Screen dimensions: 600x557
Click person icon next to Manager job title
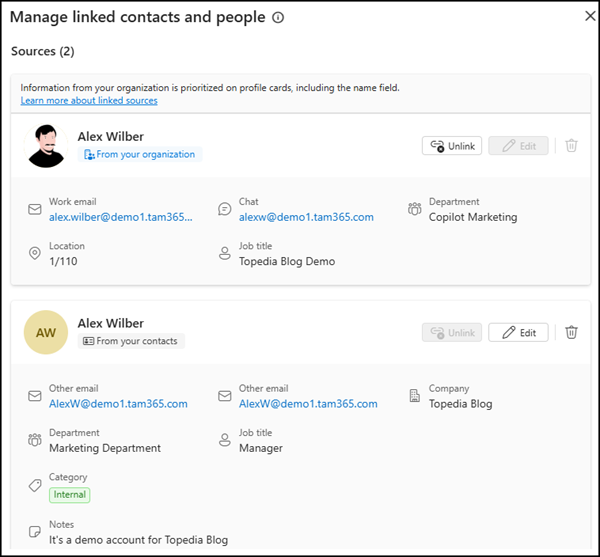(x=225, y=440)
